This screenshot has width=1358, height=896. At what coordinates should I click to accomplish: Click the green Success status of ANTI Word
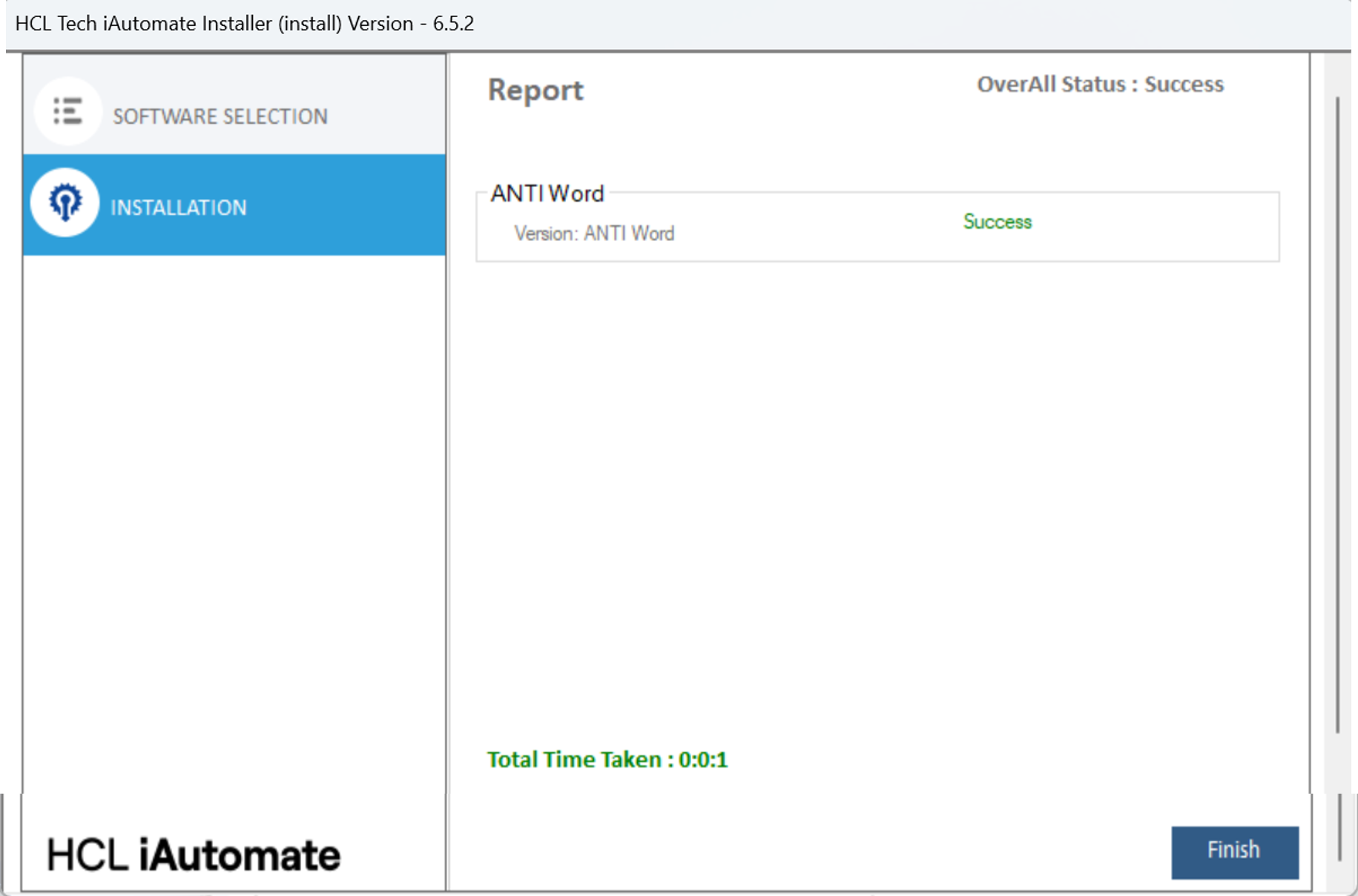997,222
